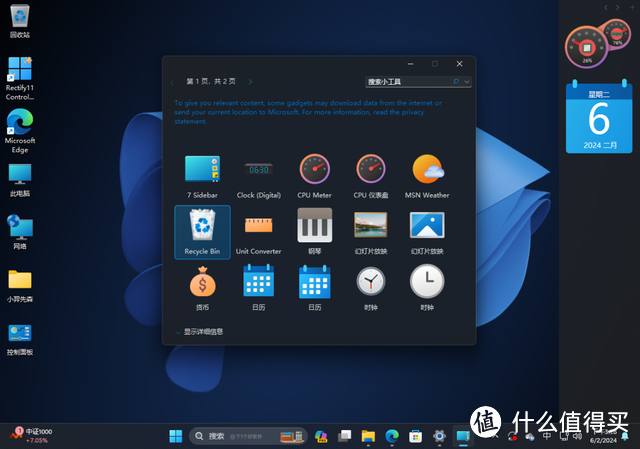Select the MSN Weather gadget
The height and width of the screenshot is (449, 640).
click(x=427, y=176)
